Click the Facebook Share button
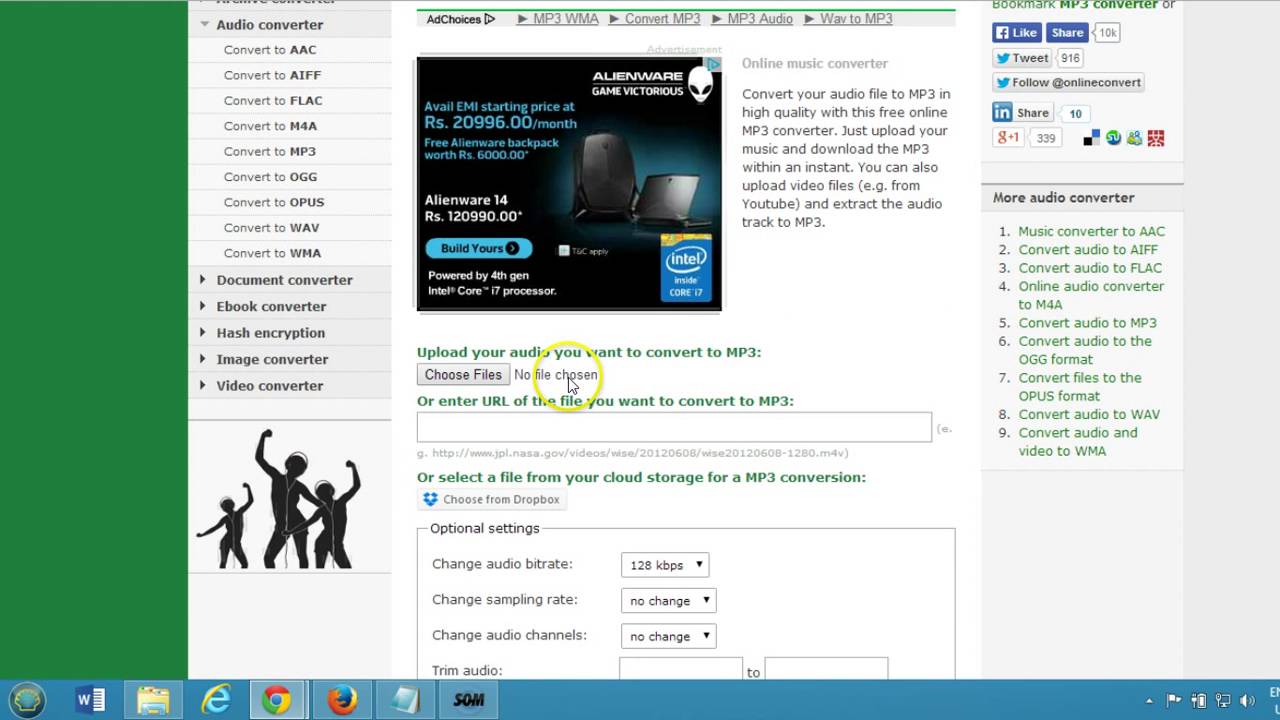1280x720 pixels. click(x=1066, y=33)
